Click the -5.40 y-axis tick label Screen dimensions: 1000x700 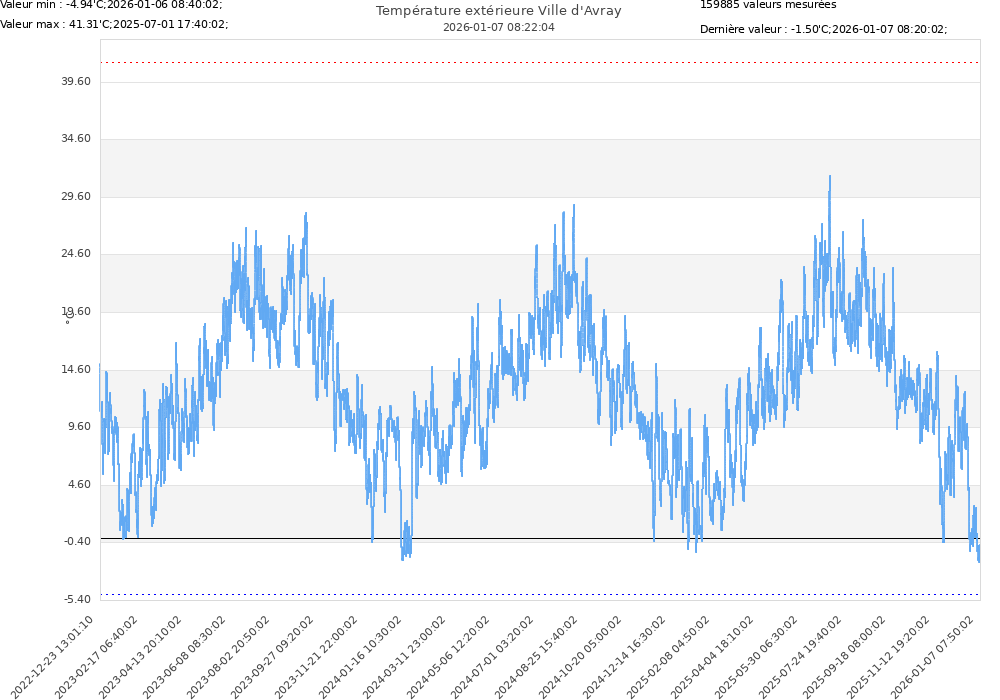[x=76, y=599]
